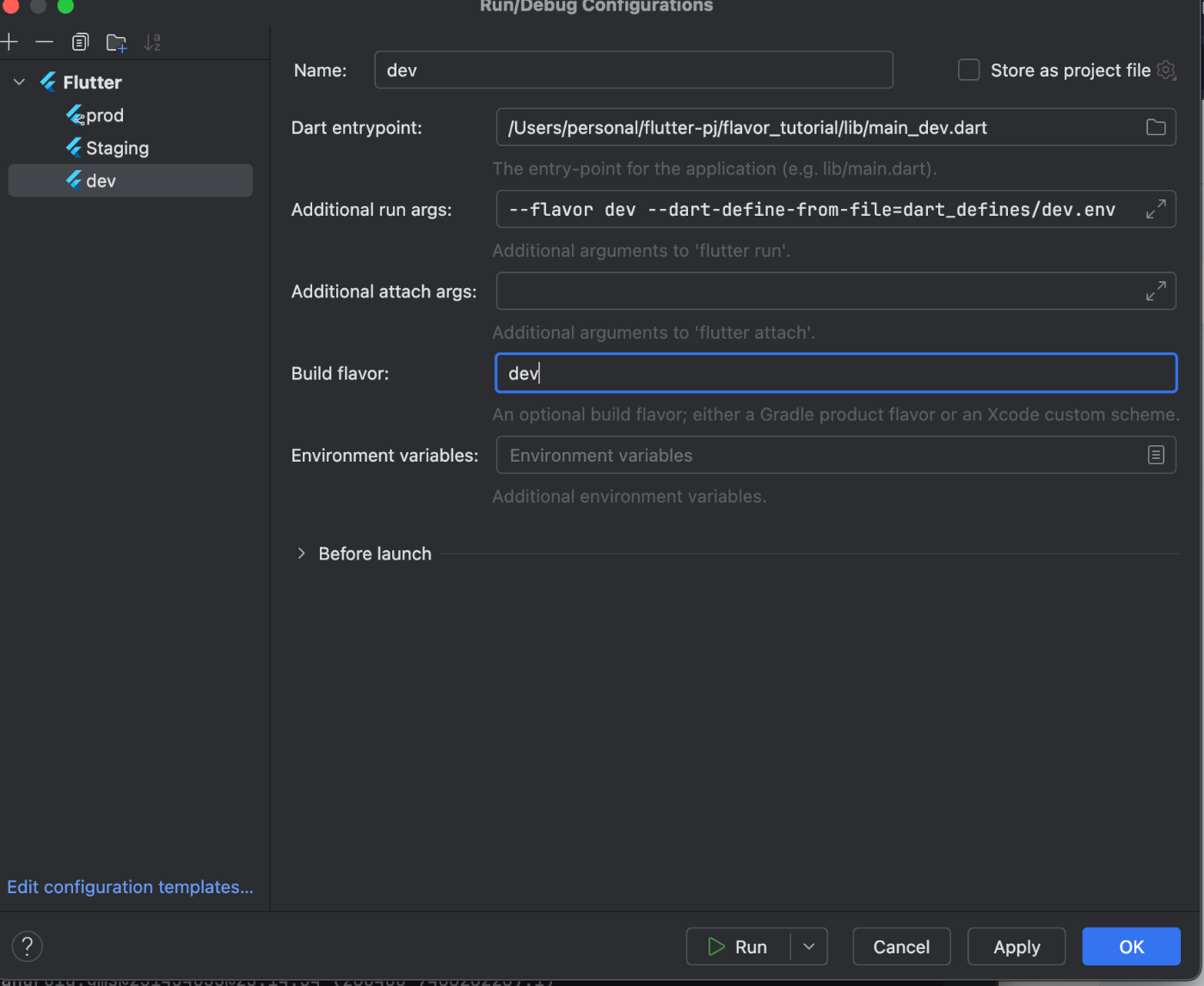Open the help question mark
Viewport: 1204px width, 986px height.
pyautogui.click(x=27, y=946)
